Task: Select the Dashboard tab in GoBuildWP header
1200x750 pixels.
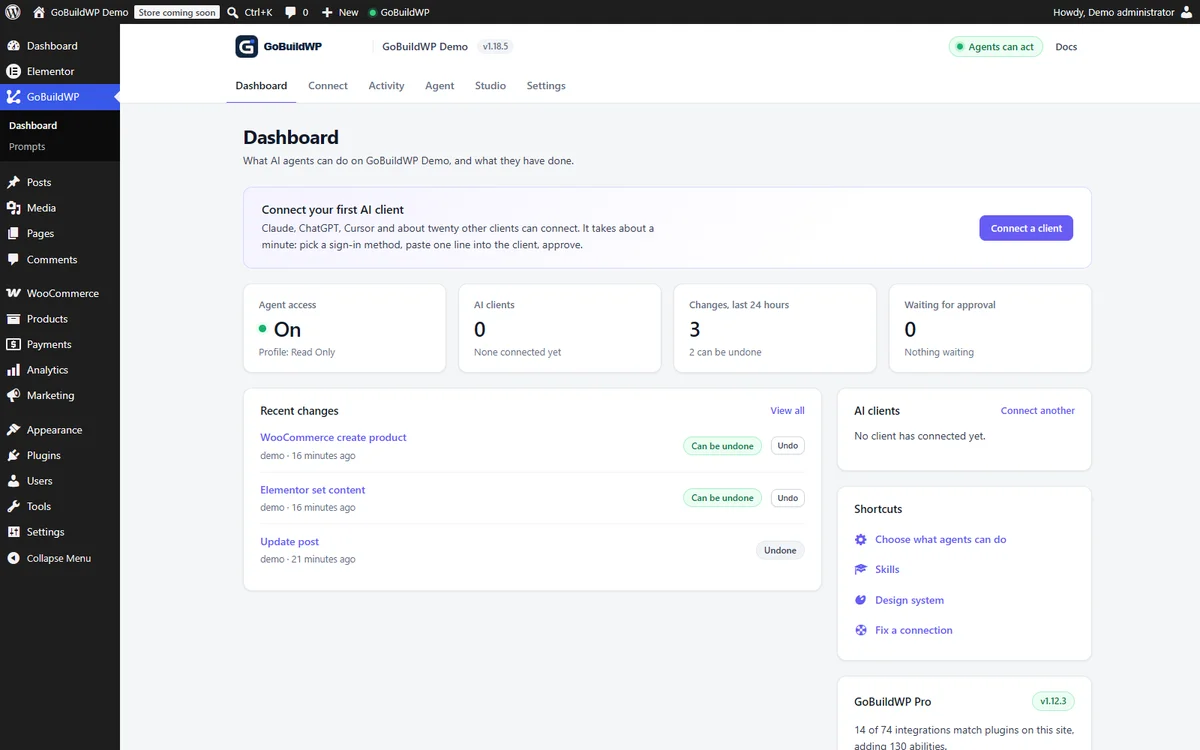Action: coord(262,86)
